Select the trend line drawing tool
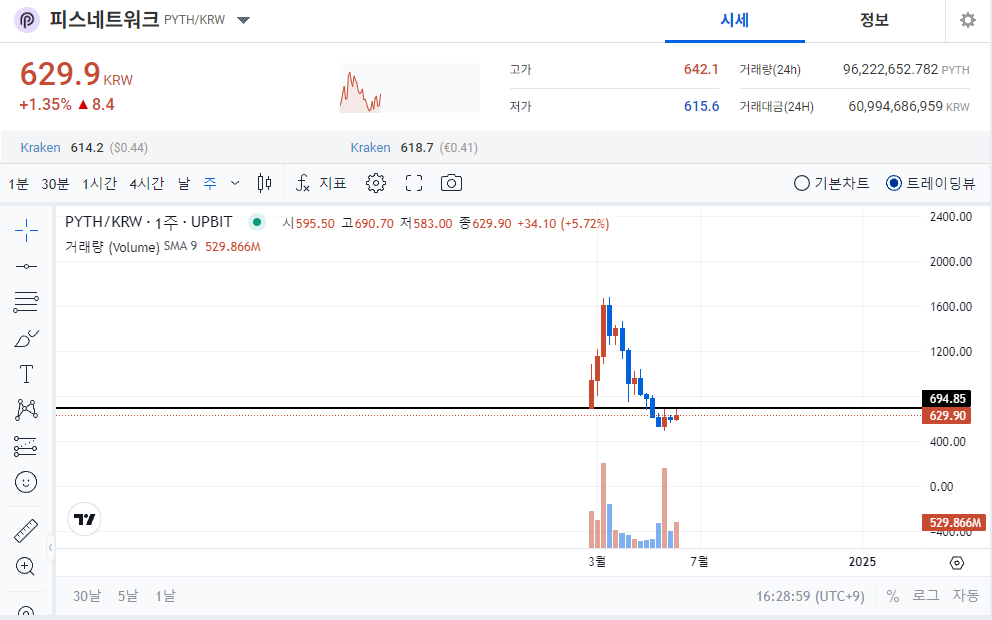 (26, 266)
